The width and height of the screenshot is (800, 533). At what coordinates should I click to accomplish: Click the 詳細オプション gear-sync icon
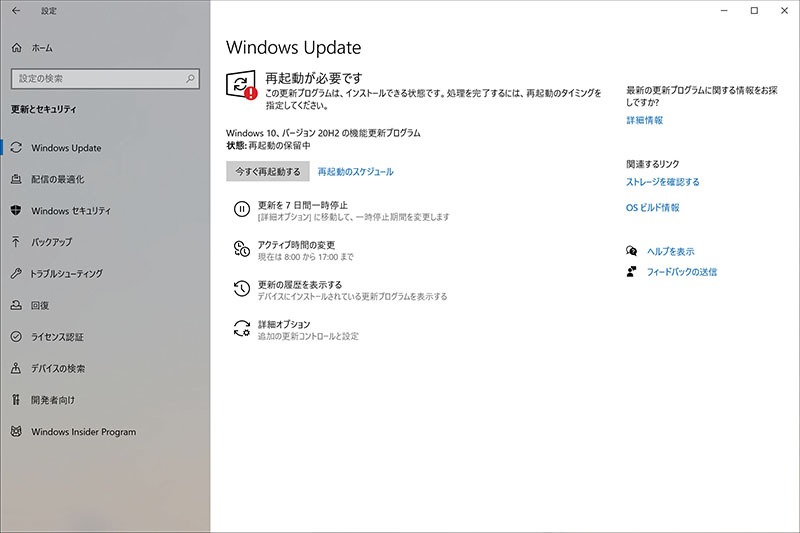point(242,328)
